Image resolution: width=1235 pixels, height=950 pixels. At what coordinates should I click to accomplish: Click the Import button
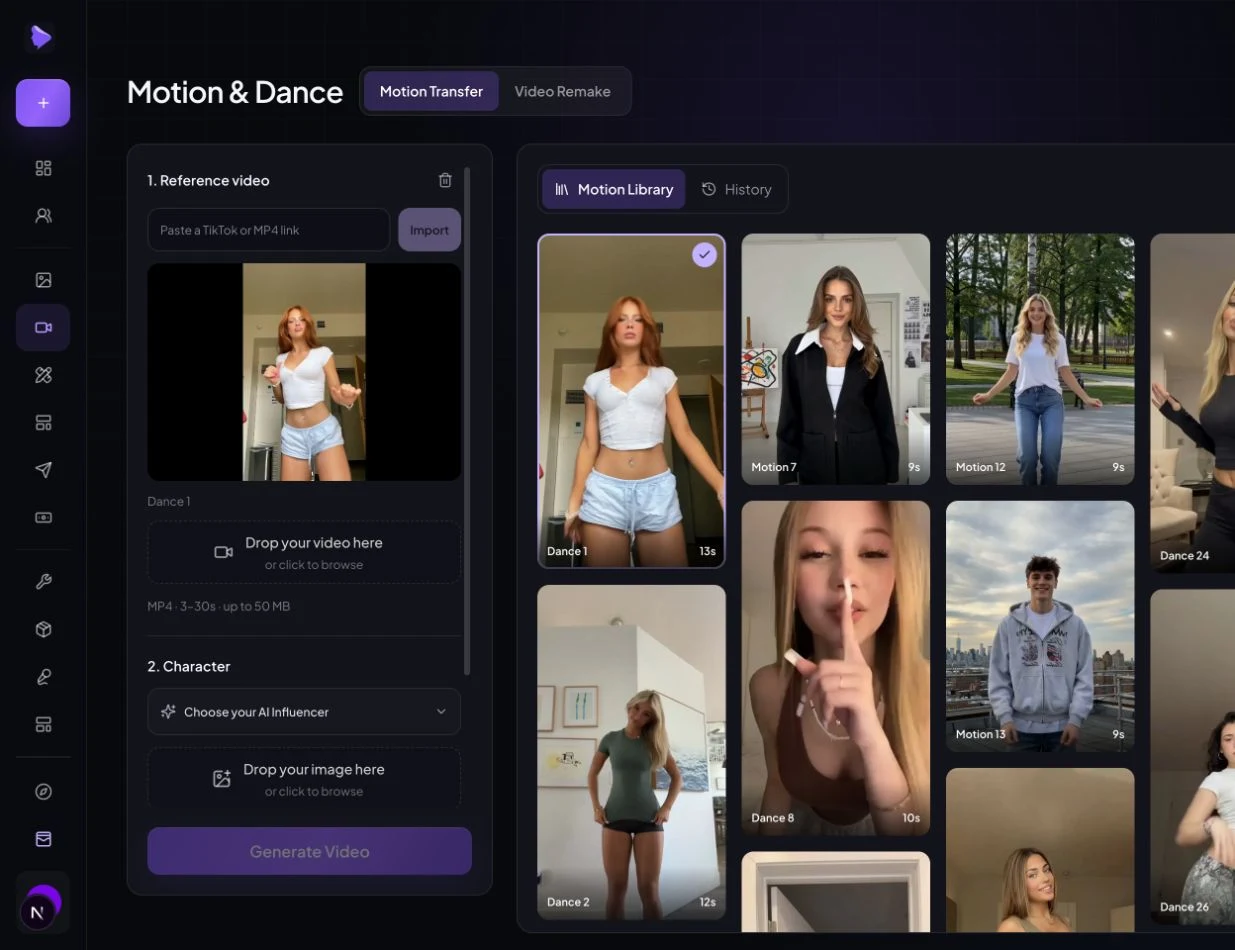pos(429,230)
